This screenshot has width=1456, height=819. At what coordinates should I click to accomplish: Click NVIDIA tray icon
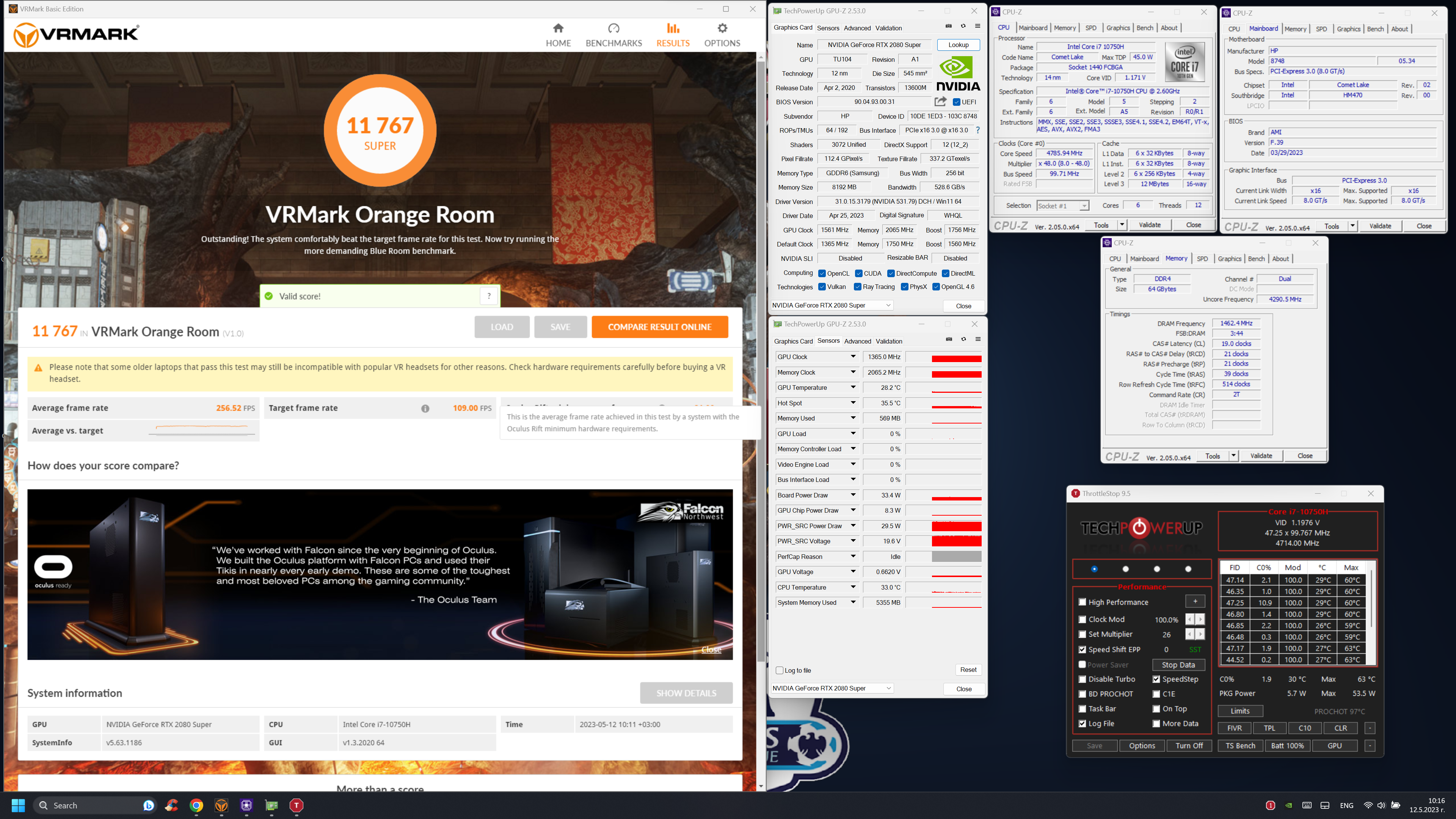click(x=1289, y=805)
